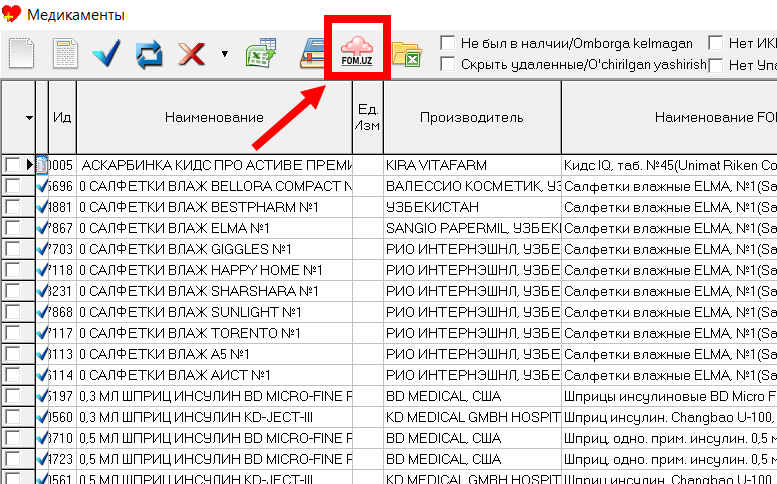The height and width of the screenshot is (484, 777).
Task: Select '0,3 МЛ ШПРИЦ ИНСУЛИН KD-JECT-III' cell
Action: tap(215, 418)
